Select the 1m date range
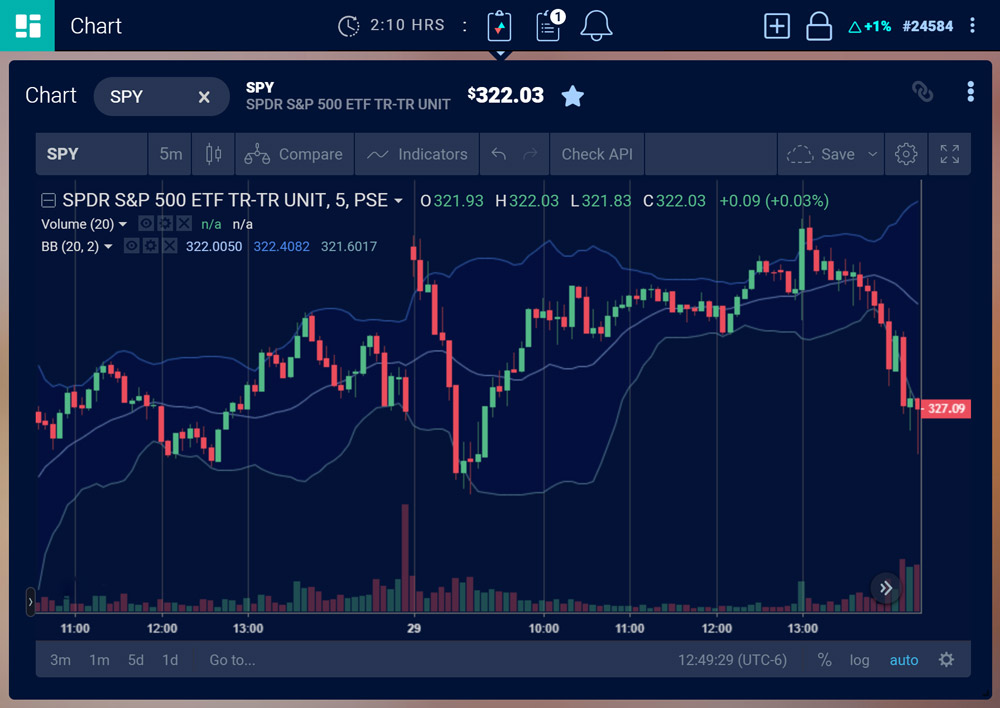This screenshot has height=708, width=1000. 99,660
